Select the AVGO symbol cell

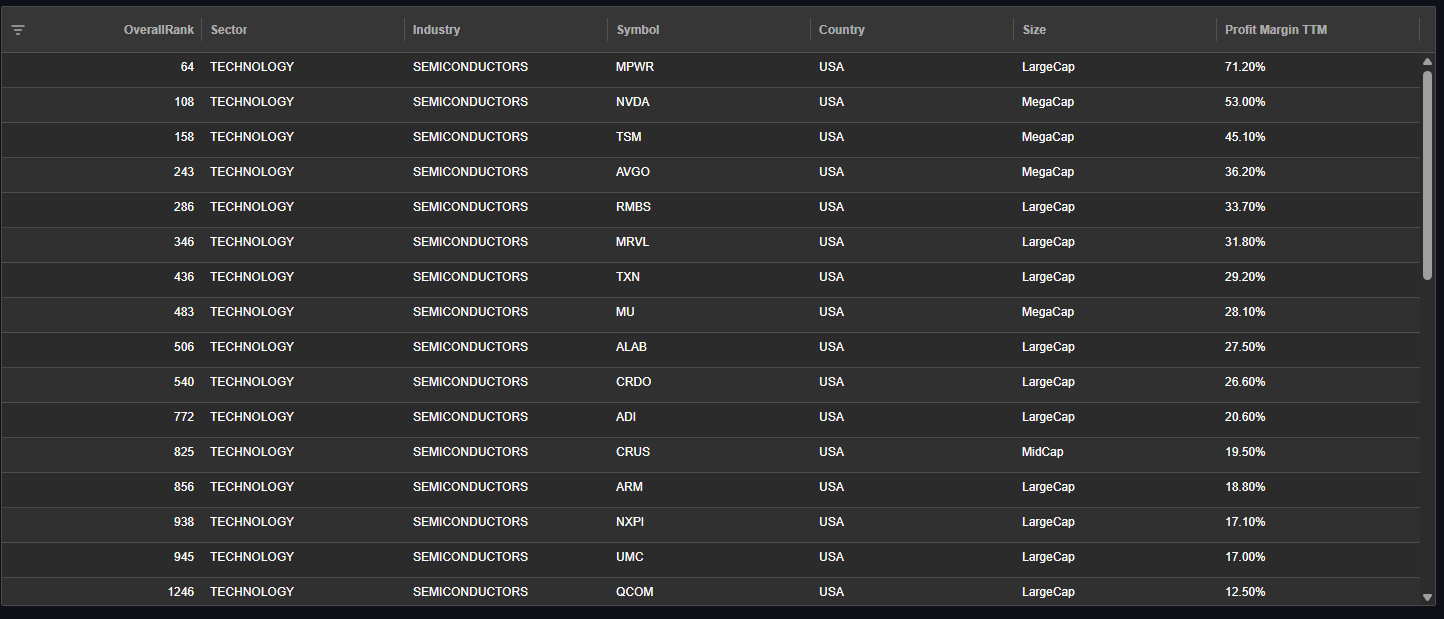633,172
